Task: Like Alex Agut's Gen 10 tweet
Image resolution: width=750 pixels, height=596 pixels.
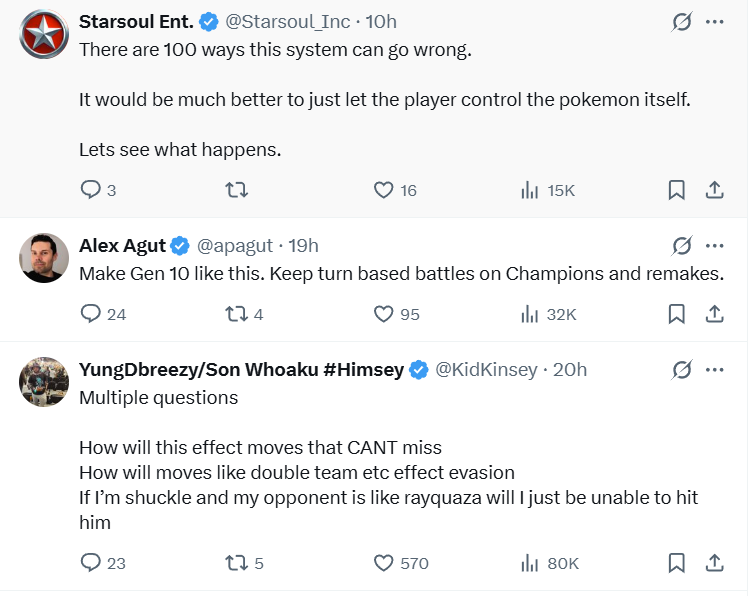Action: click(383, 314)
